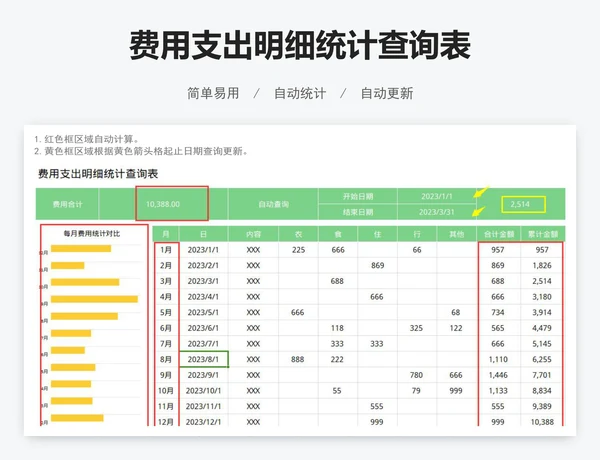The image size is (600, 460).
Task: Click the 734 total in the May row
Action: click(x=497, y=312)
